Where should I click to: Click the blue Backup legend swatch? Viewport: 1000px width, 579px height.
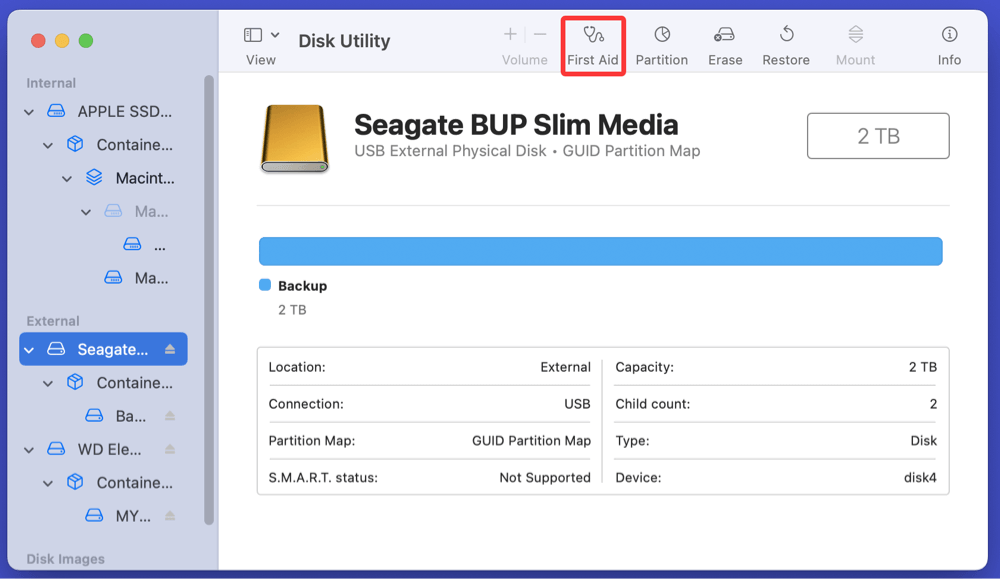click(265, 285)
